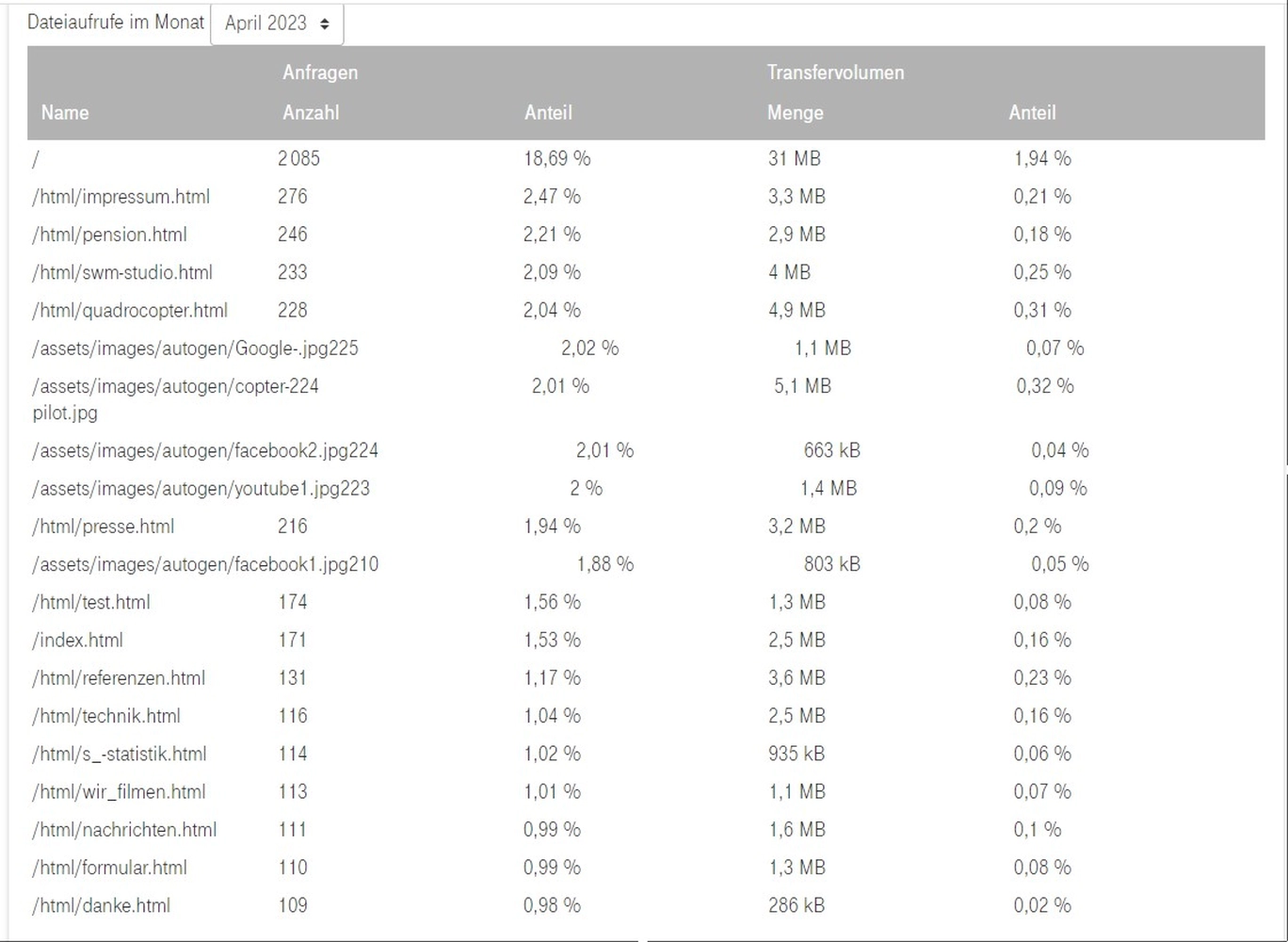
Task: Select April 2023 in the month picker
Action: pyautogui.click(x=264, y=23)
